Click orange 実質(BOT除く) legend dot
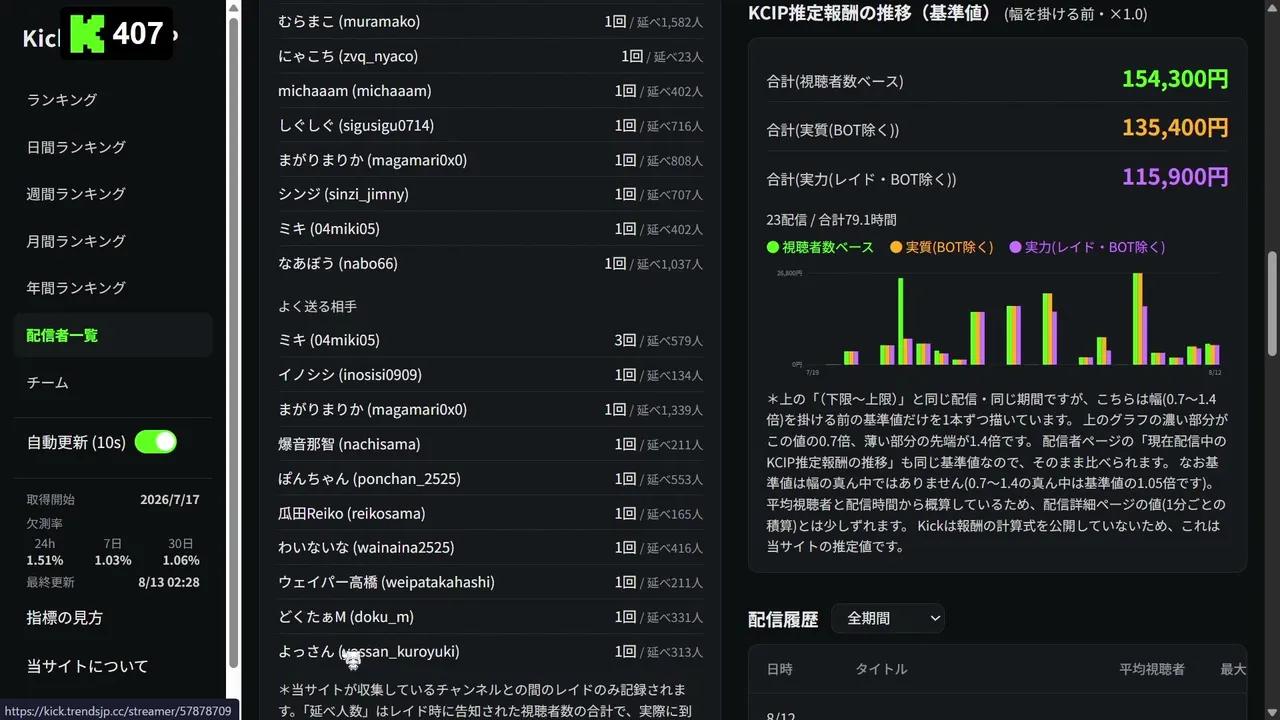The height and width of the screenshot is (720, 1280). [x=896, y=247]
